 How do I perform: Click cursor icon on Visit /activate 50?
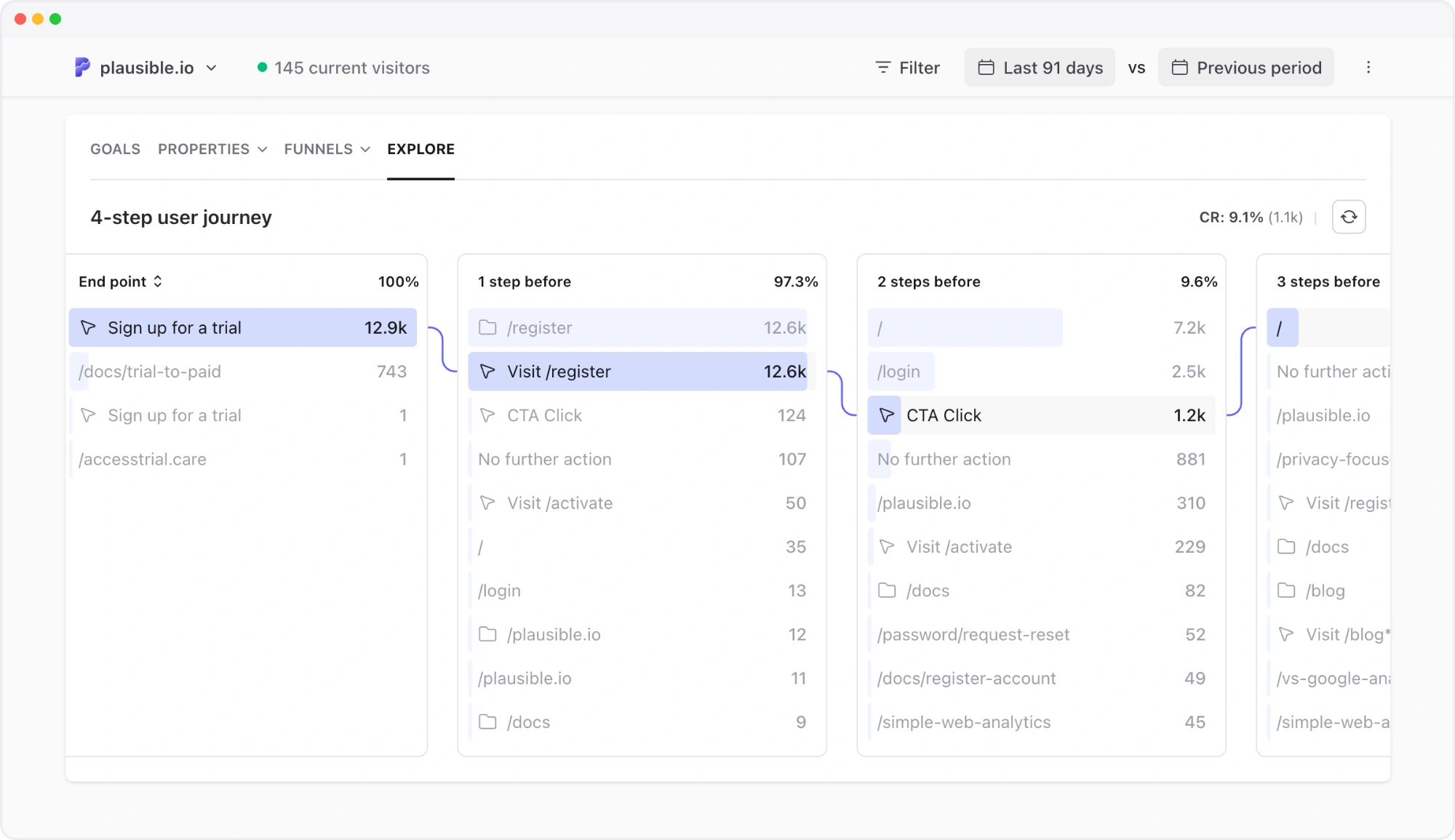(x=487, y=503)
